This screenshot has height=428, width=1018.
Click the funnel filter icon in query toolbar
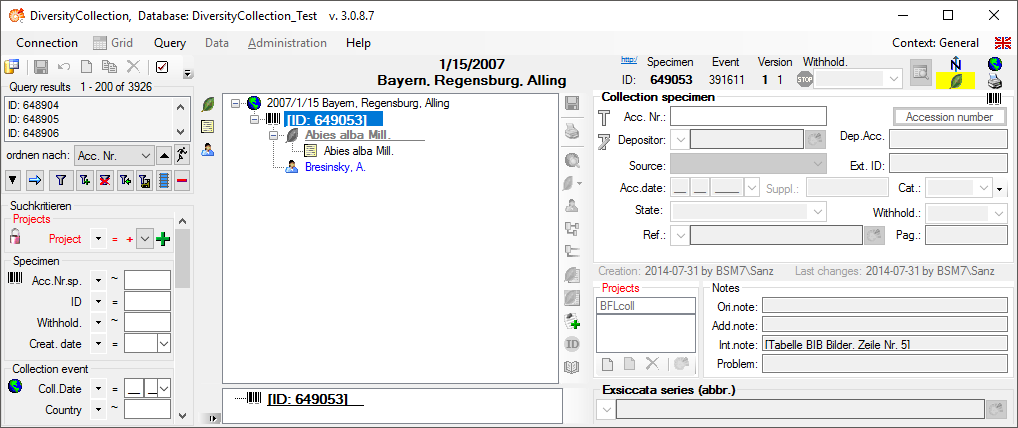pos(60,180)
